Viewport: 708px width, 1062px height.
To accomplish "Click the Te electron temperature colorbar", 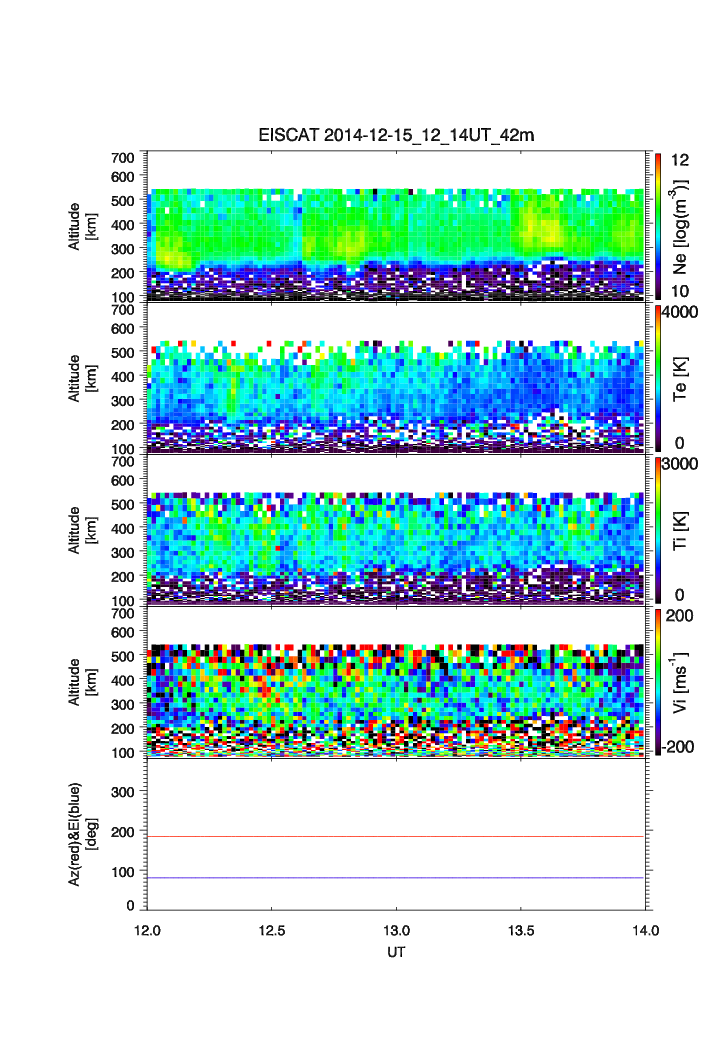I will coord(657,377).
